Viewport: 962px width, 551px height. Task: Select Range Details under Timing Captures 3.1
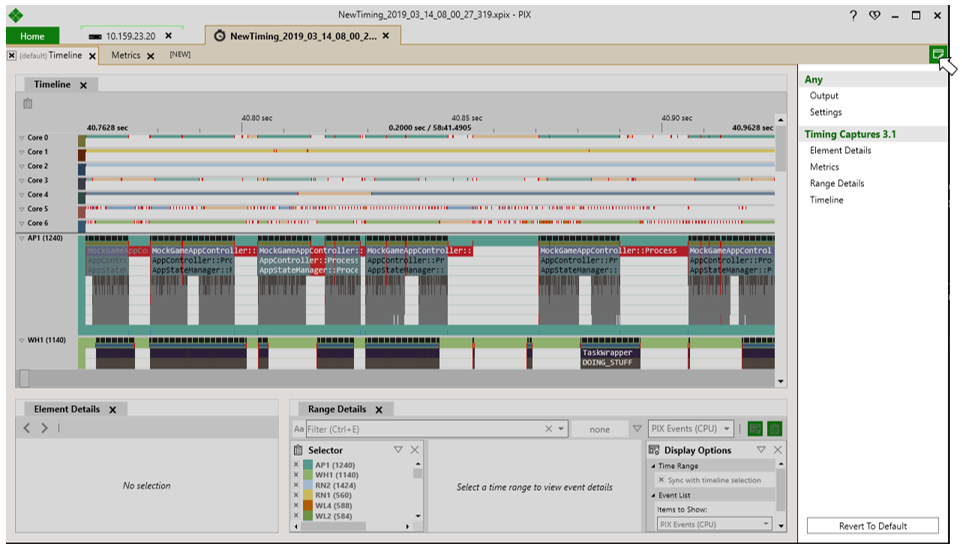[837, 183]
